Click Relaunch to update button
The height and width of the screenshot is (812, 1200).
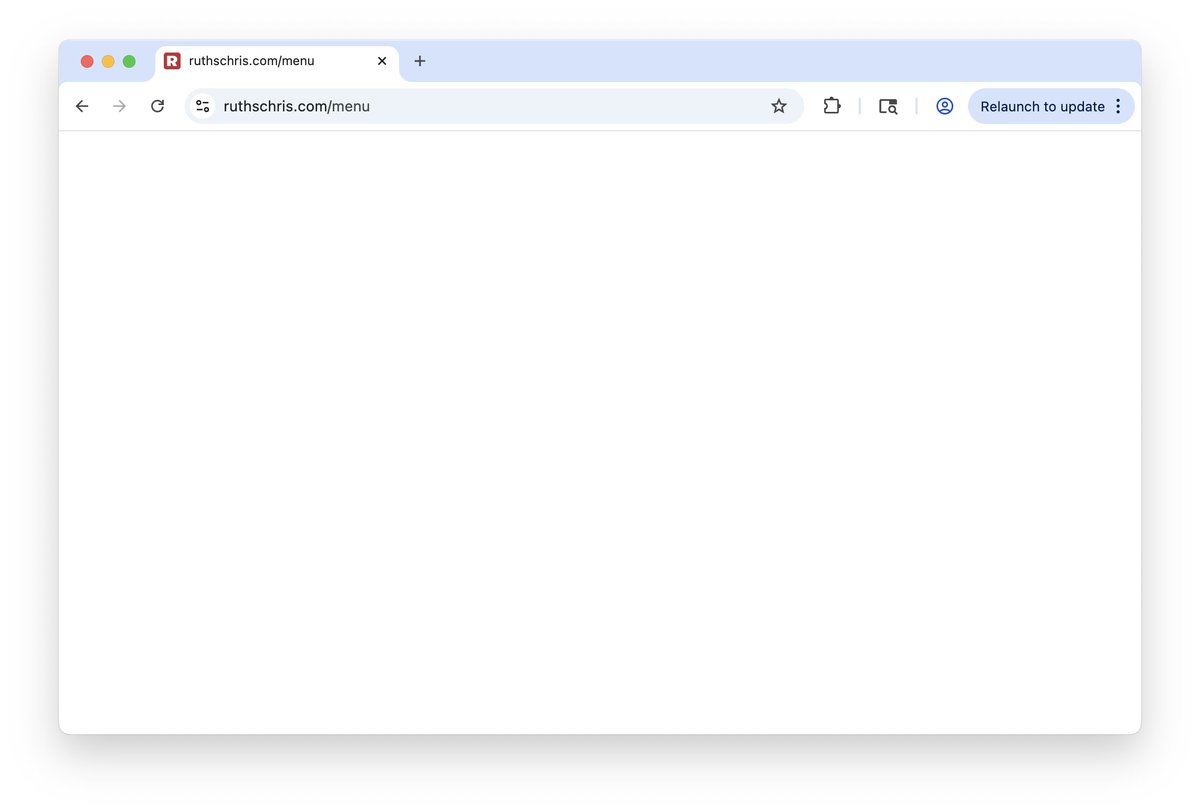pyautogui.click(x=1042, y=106)
